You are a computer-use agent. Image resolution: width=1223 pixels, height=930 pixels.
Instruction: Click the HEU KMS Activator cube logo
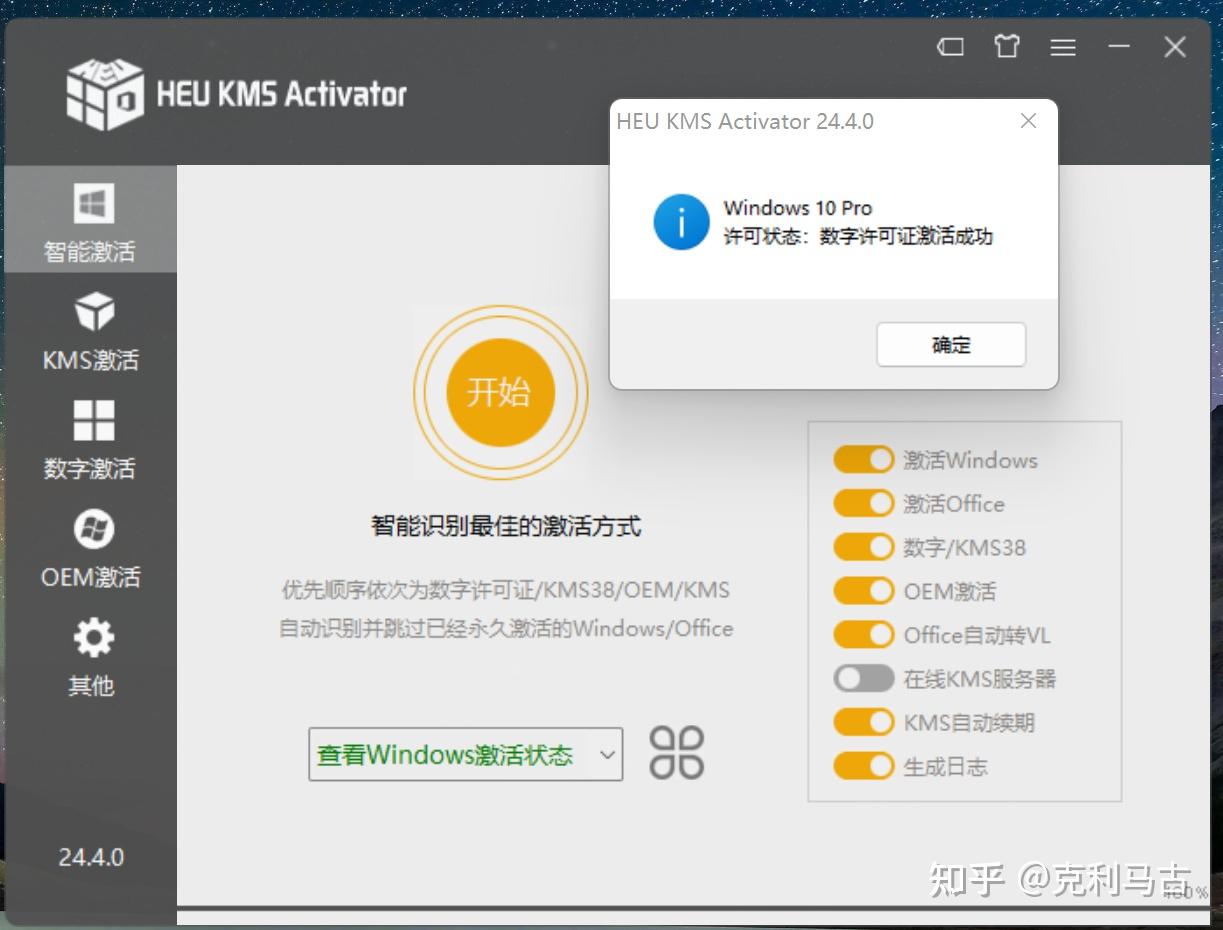(x=105, y=93)
